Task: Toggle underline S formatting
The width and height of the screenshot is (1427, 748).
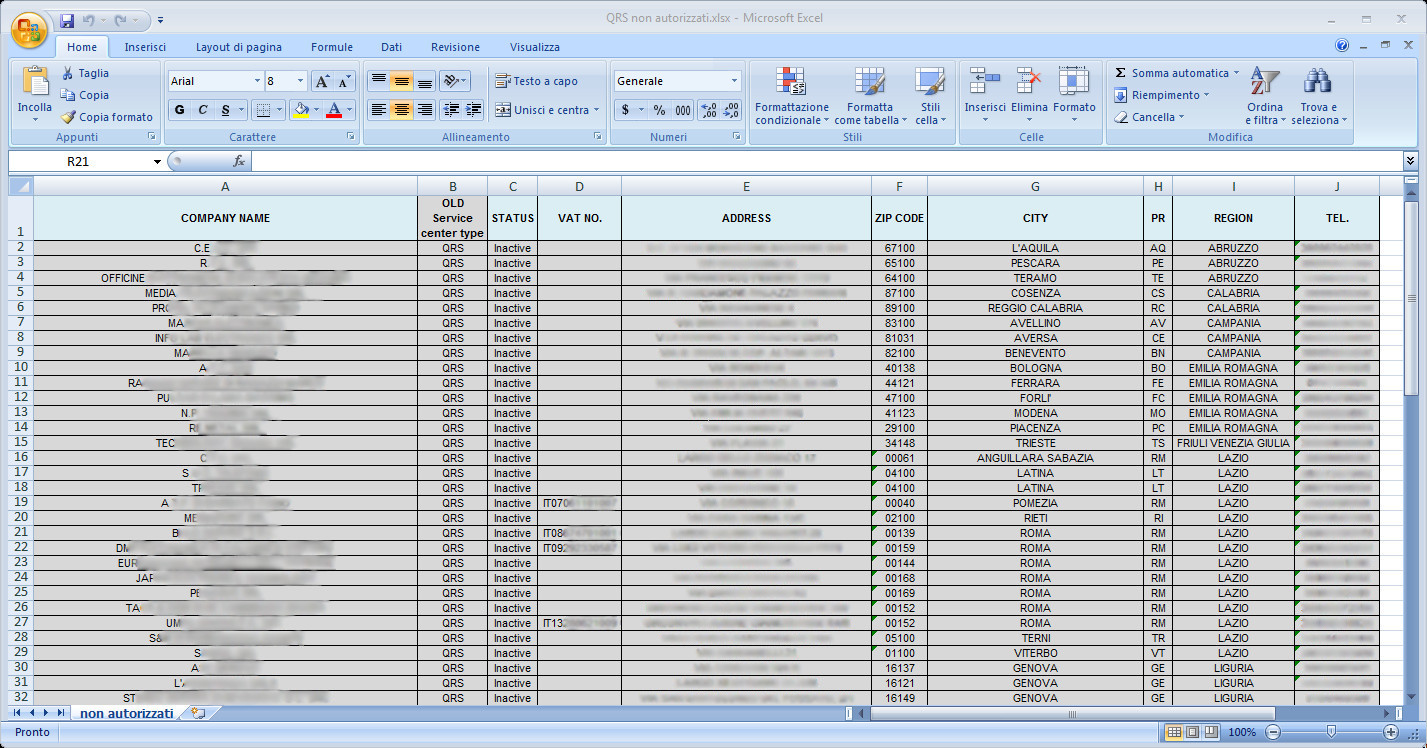Action: click(227, 110)
